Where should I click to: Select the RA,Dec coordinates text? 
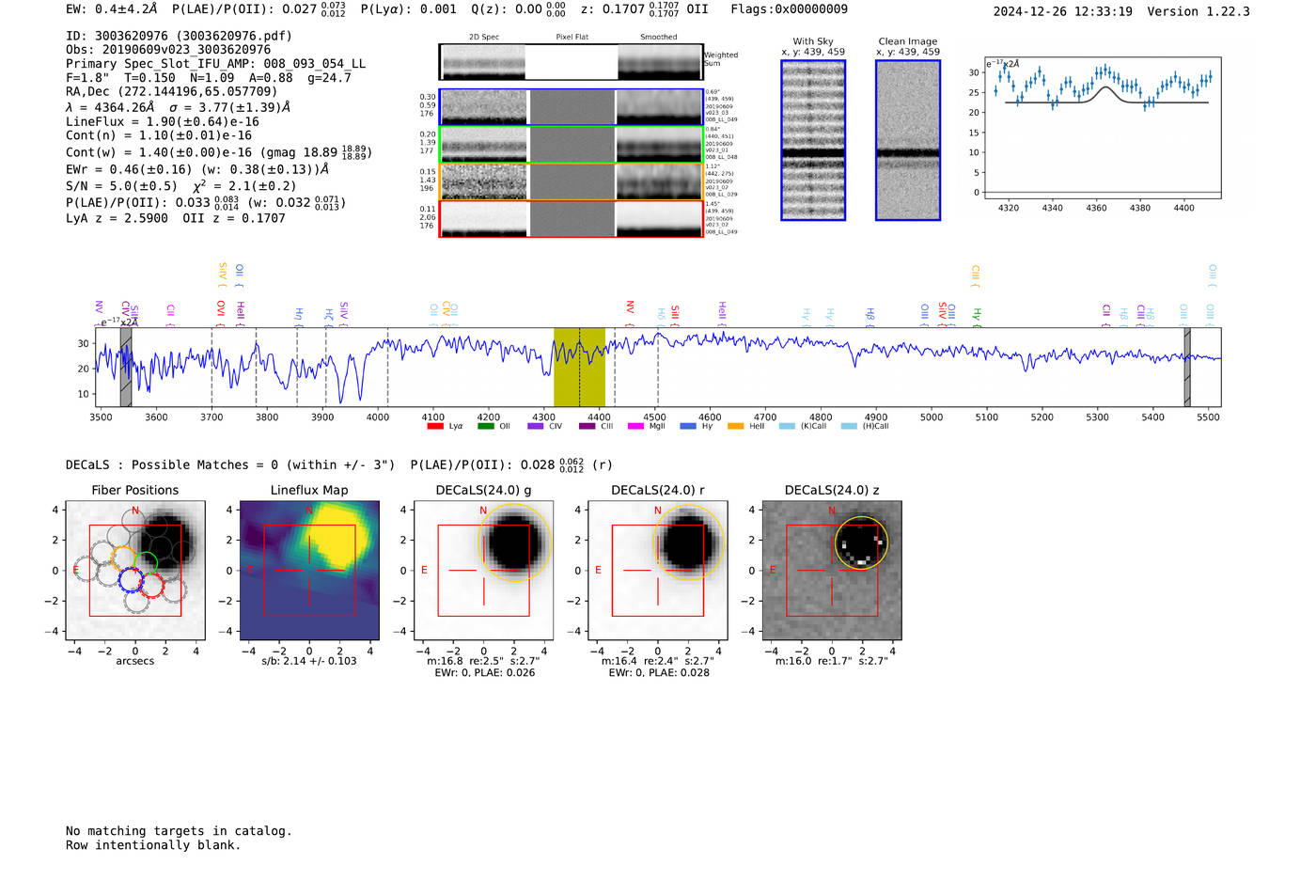[172, 91]
